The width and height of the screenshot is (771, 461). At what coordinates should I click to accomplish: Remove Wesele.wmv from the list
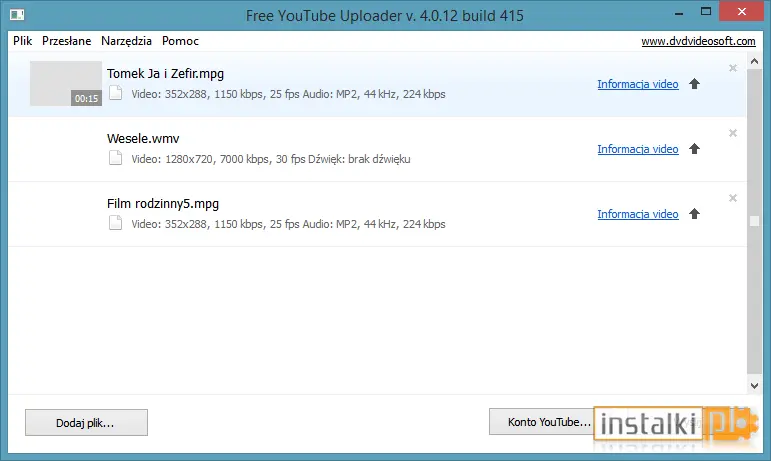click(x=733, y=133)
